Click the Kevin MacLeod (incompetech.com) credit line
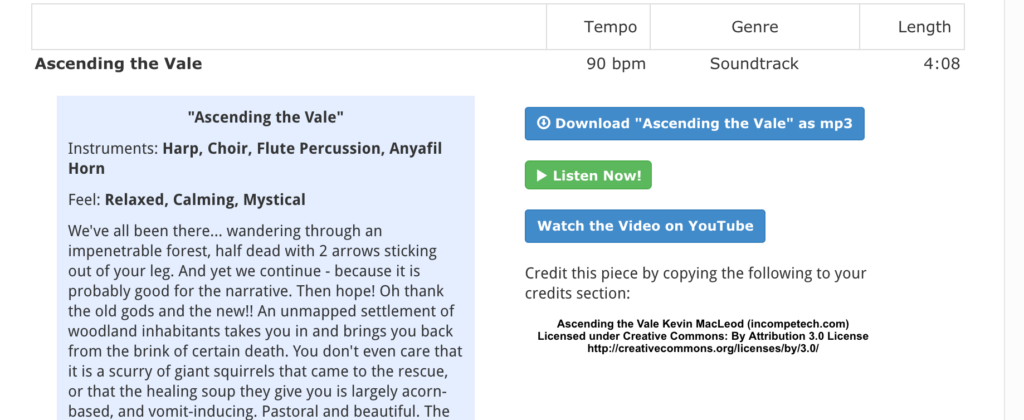The height and width of the screenshot is (420, 1024). [x=703, y=324]
